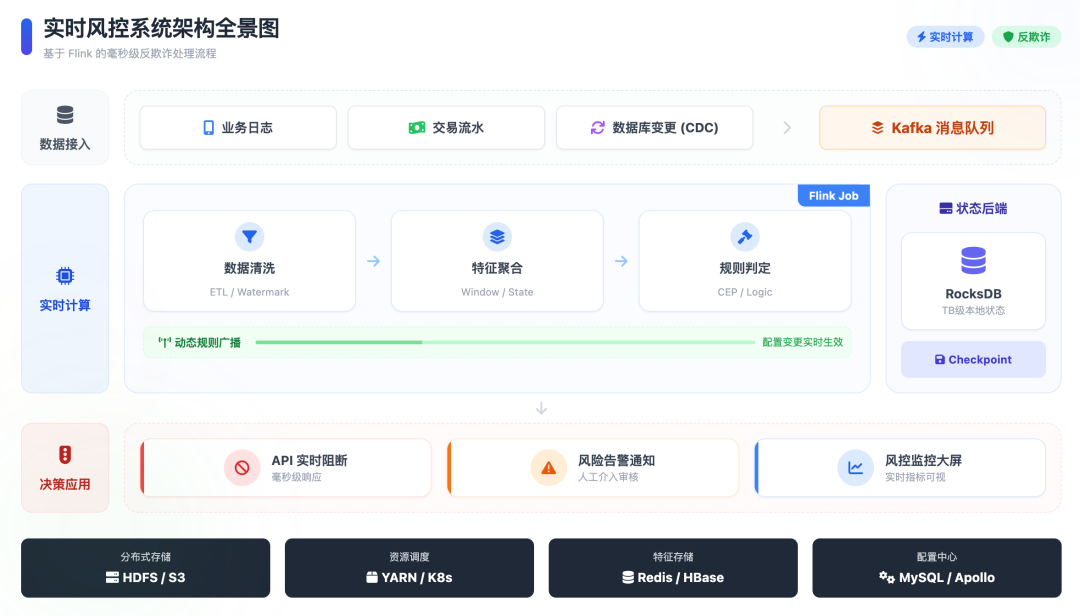Viewport: 1080px width, 616px height.
Task: Expand the arrow before Kafka 消息队列
Action: point(786,128)
